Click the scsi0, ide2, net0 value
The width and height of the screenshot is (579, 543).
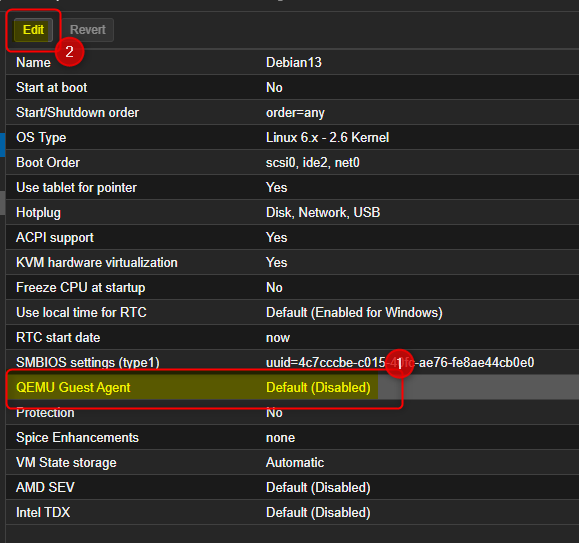pyautogui.click(x=312, y=163)
